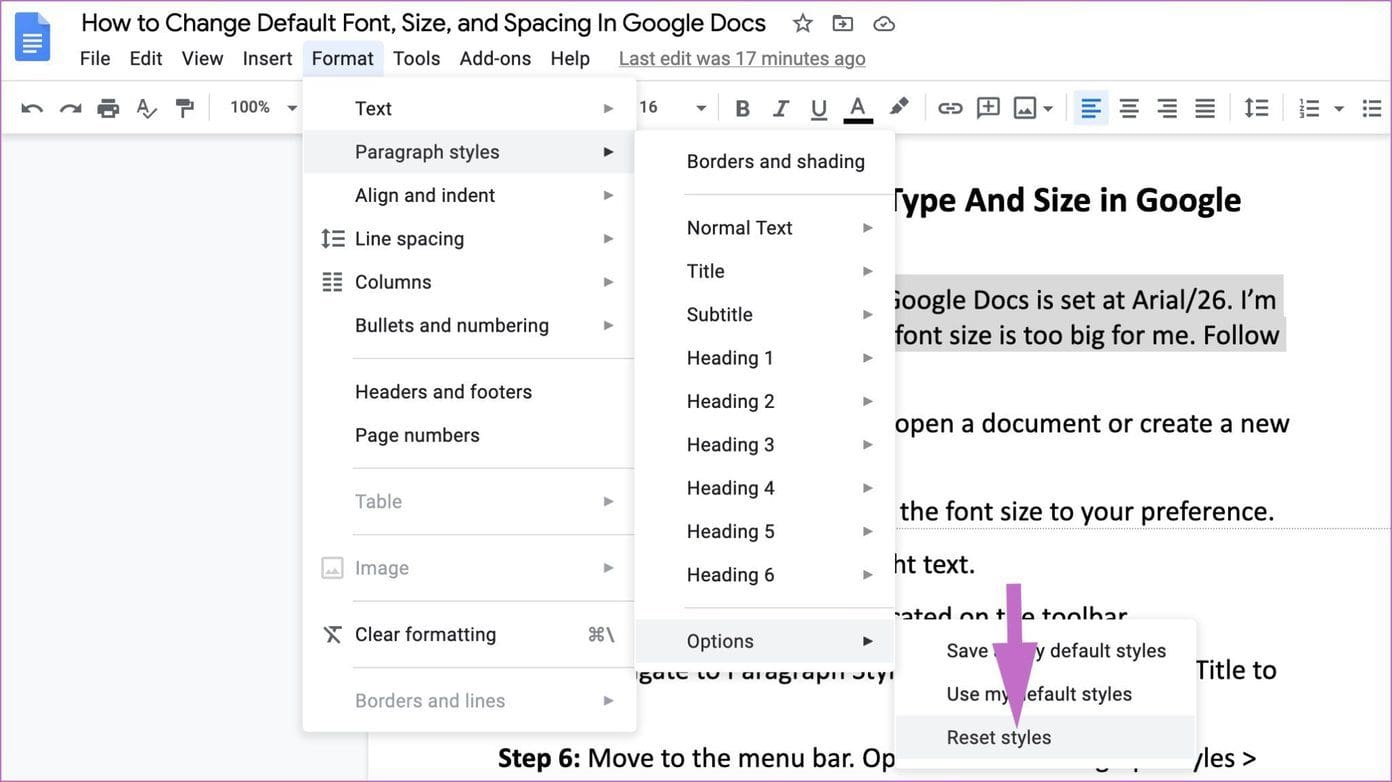Add a comment with the comment icon
The width and height of the screenshot is (1392, 782).
tap(988, 107)
